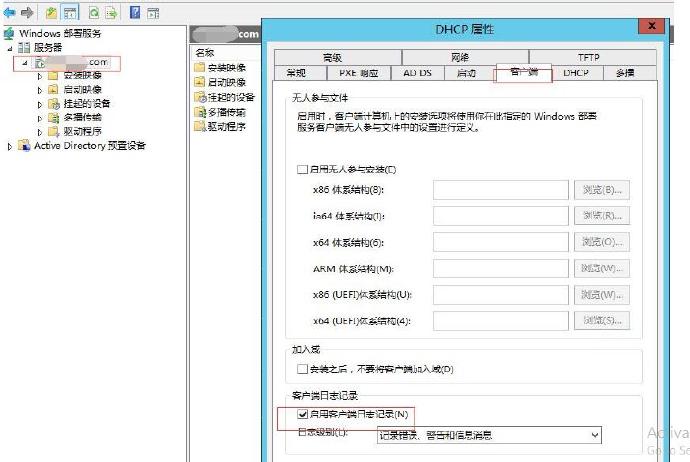Expand the 安装映像 tree node
The image size is (690, 462).
coord(40,77)
